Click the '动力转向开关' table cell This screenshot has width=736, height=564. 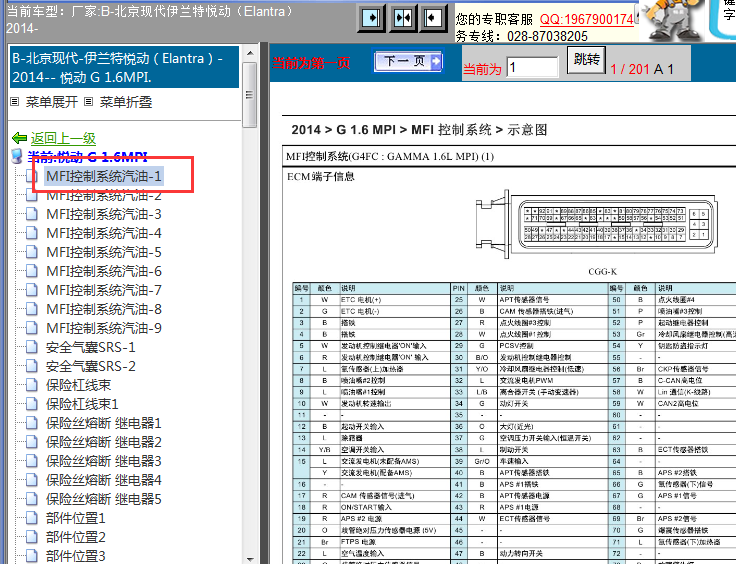(552, 553)
